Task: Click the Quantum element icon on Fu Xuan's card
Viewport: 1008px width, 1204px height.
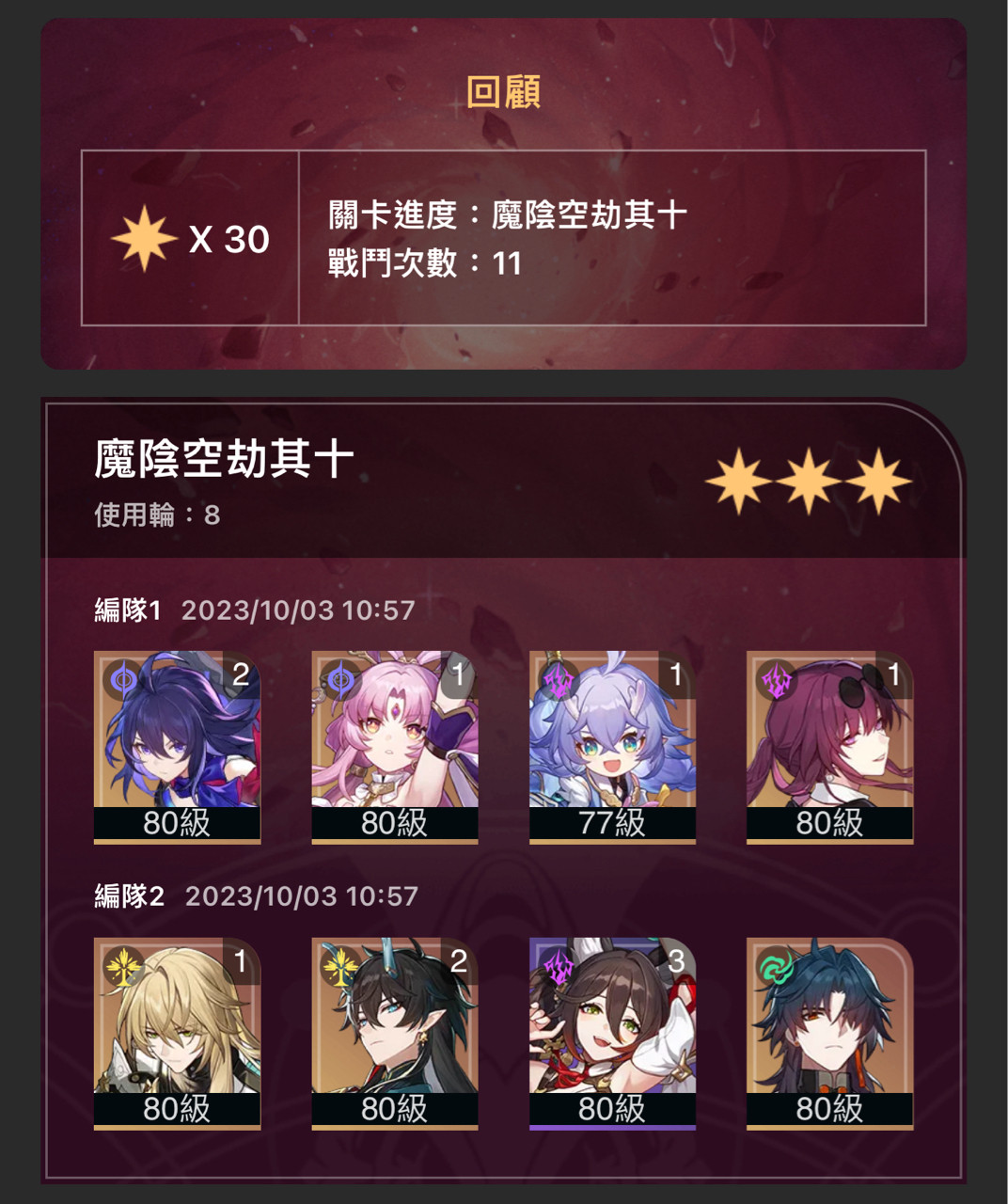Action: 341,678
